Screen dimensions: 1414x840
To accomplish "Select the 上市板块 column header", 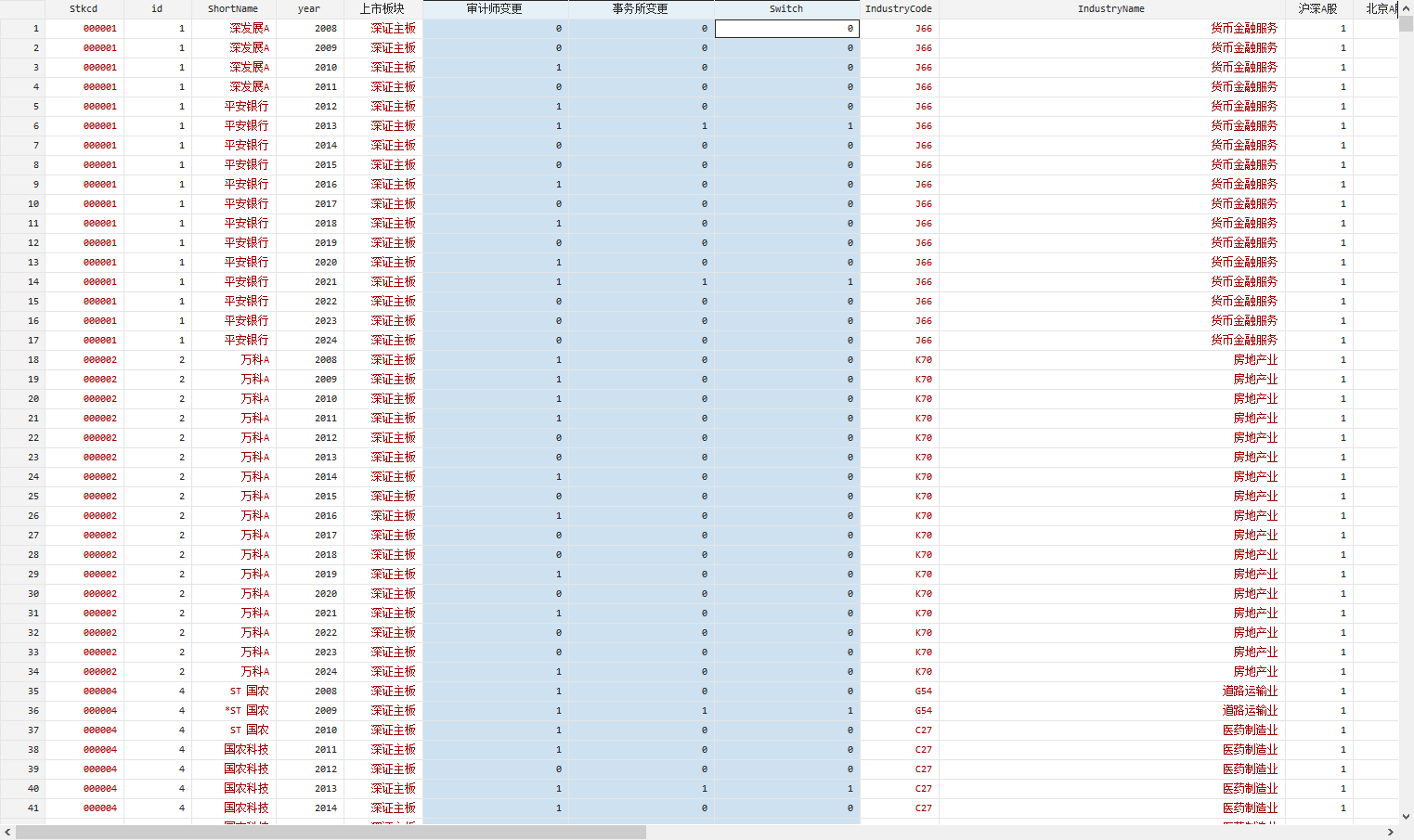I will (x=383, y=8).
